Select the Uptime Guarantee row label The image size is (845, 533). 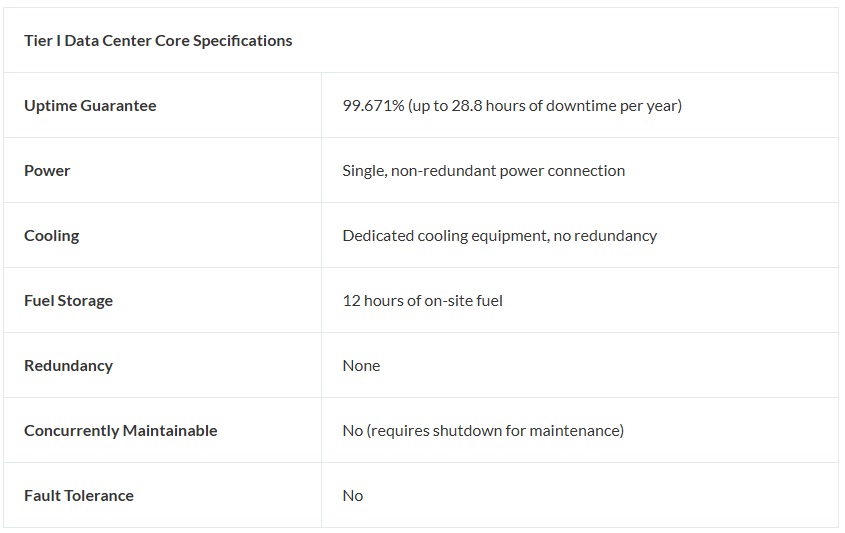click(x=90, y=106)
